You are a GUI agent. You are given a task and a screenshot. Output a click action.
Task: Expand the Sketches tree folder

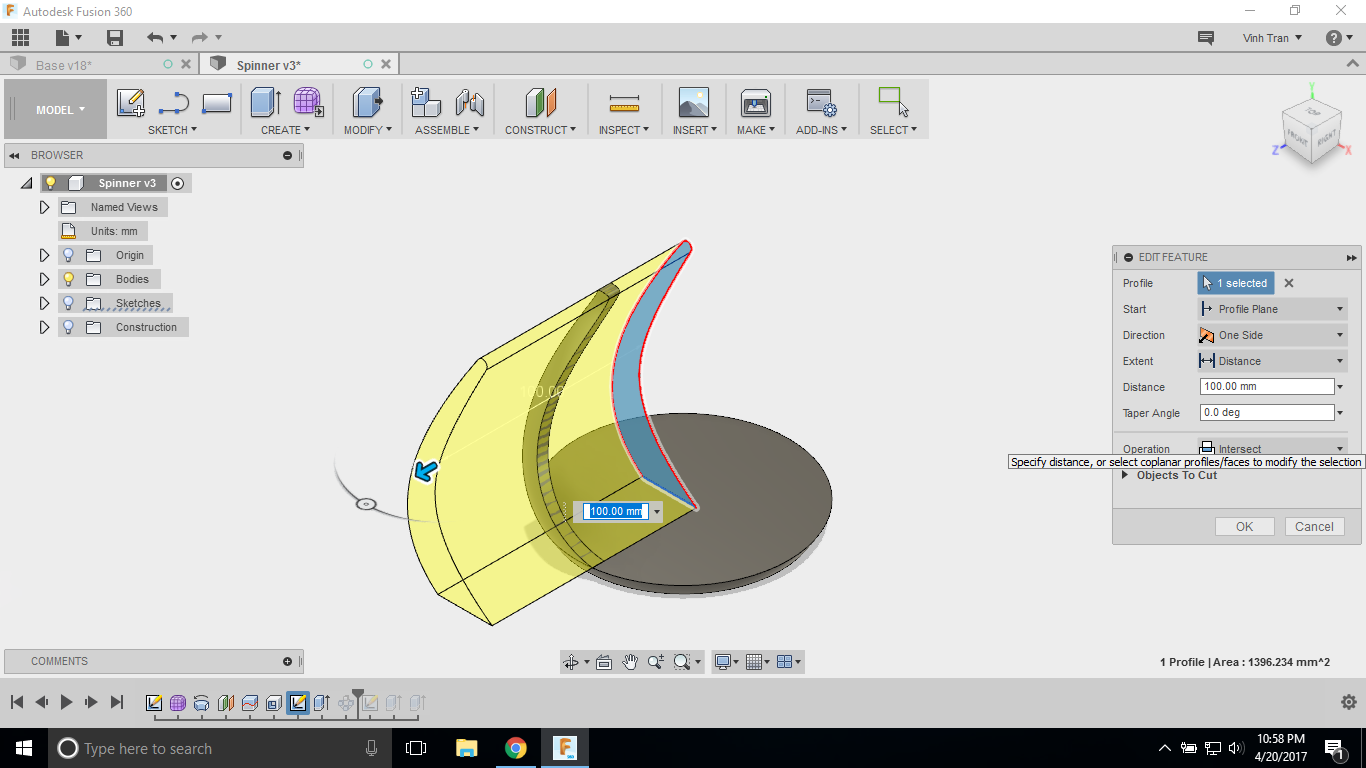pos(44,303)
